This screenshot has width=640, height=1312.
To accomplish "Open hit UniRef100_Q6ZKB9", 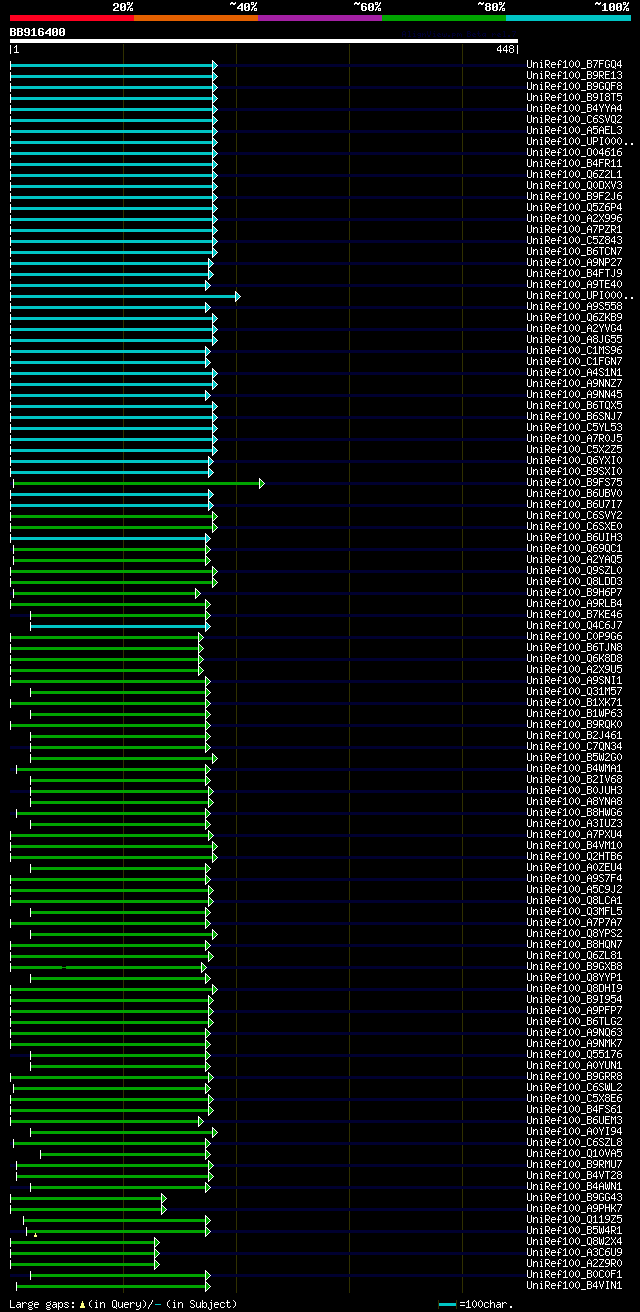I will click(574, 318).
